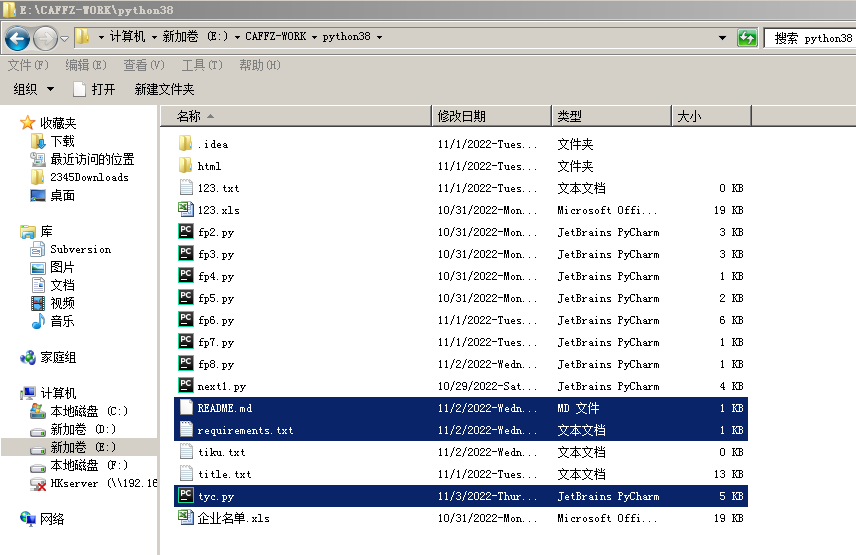This screenshot has width=856, height=555.
Task: Open the 工具(T) menu
Action: pyautogui.click(x=202, y=65)
